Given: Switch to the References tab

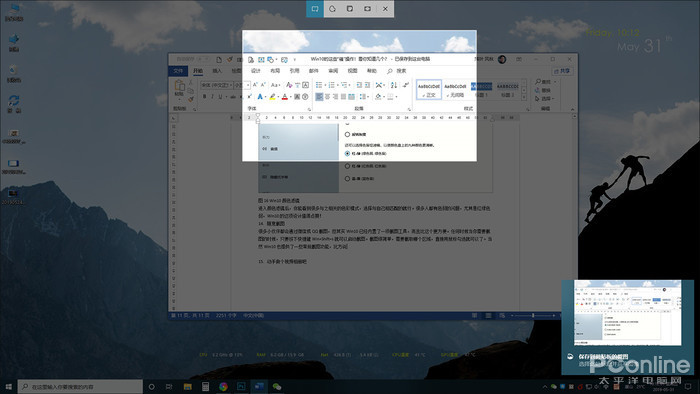Looking at the screenshot, I should pyautogui.click(x=295, y=71).
